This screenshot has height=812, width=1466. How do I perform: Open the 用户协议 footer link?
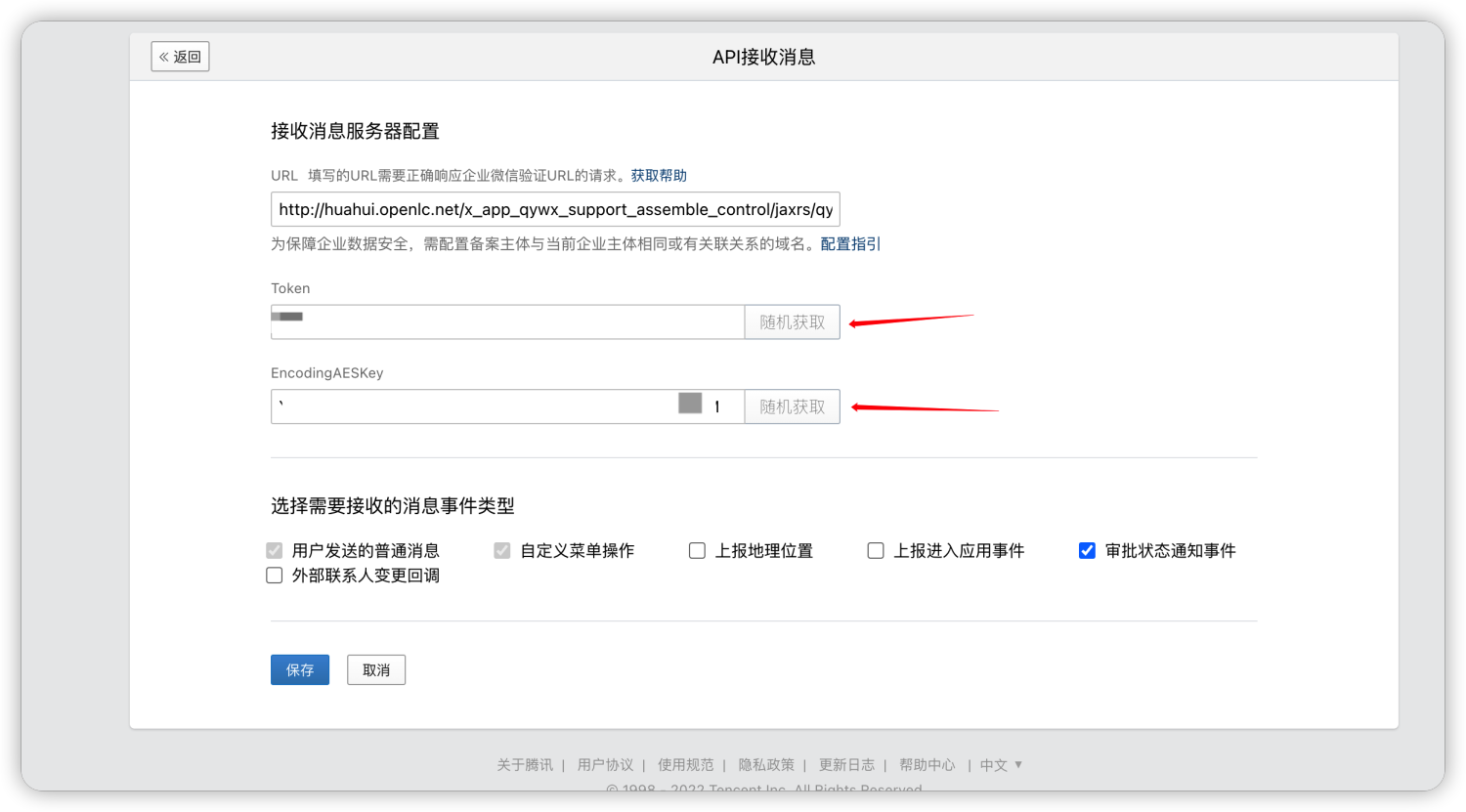605,765
